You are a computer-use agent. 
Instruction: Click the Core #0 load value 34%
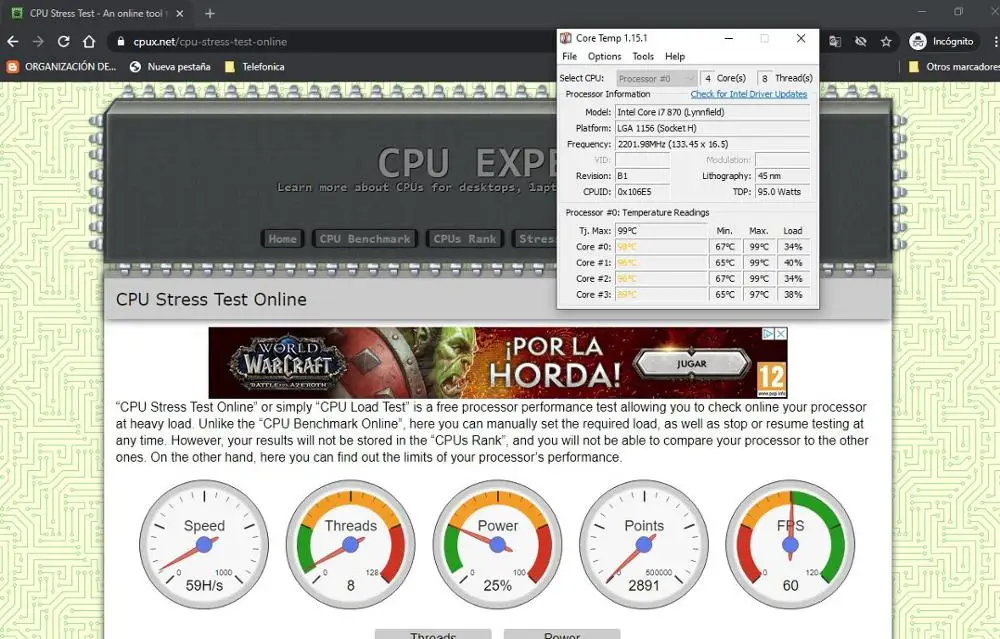(x=793, y=247)
